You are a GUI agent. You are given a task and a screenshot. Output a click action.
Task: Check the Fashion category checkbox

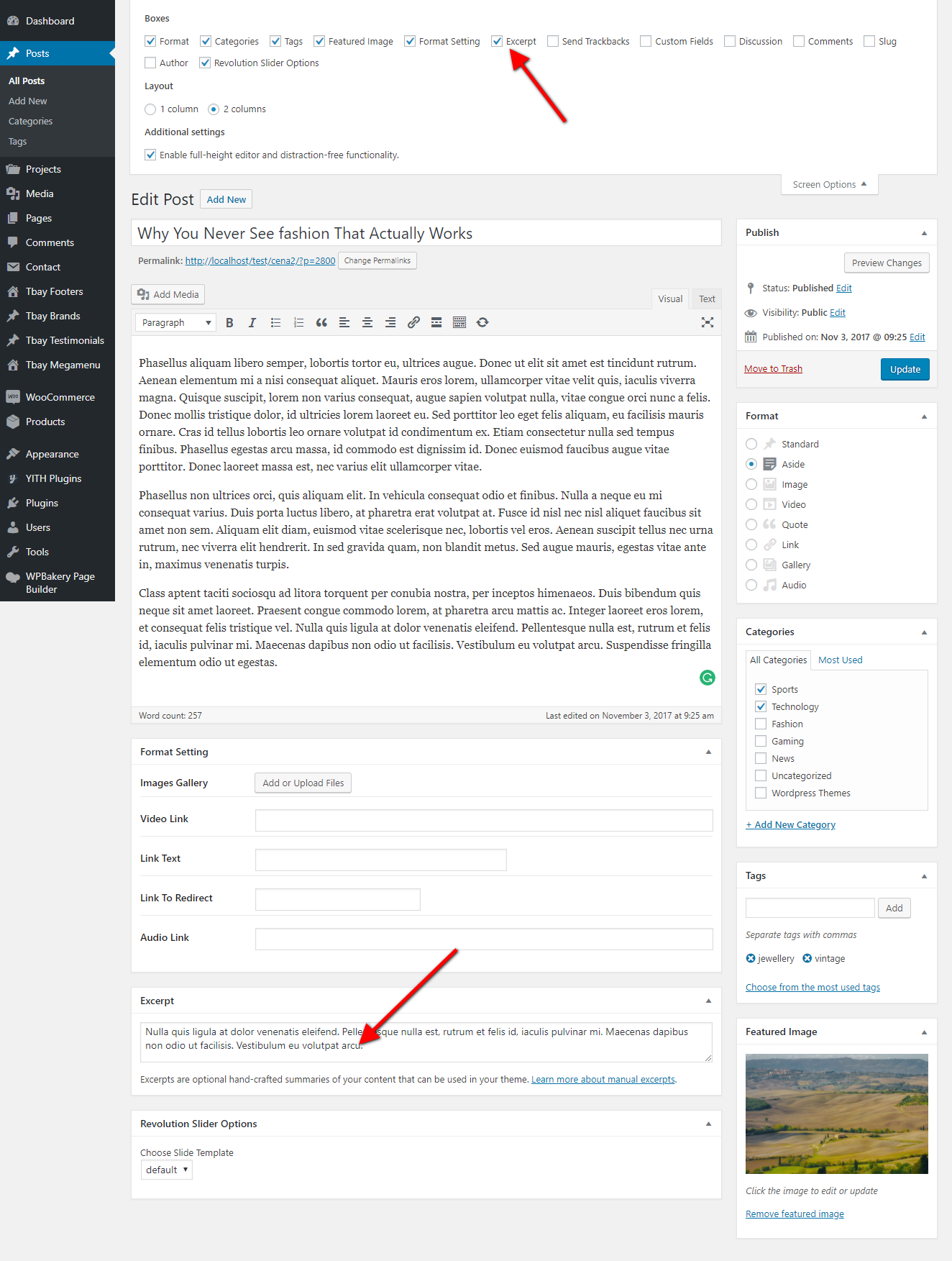tap(761, 724)
